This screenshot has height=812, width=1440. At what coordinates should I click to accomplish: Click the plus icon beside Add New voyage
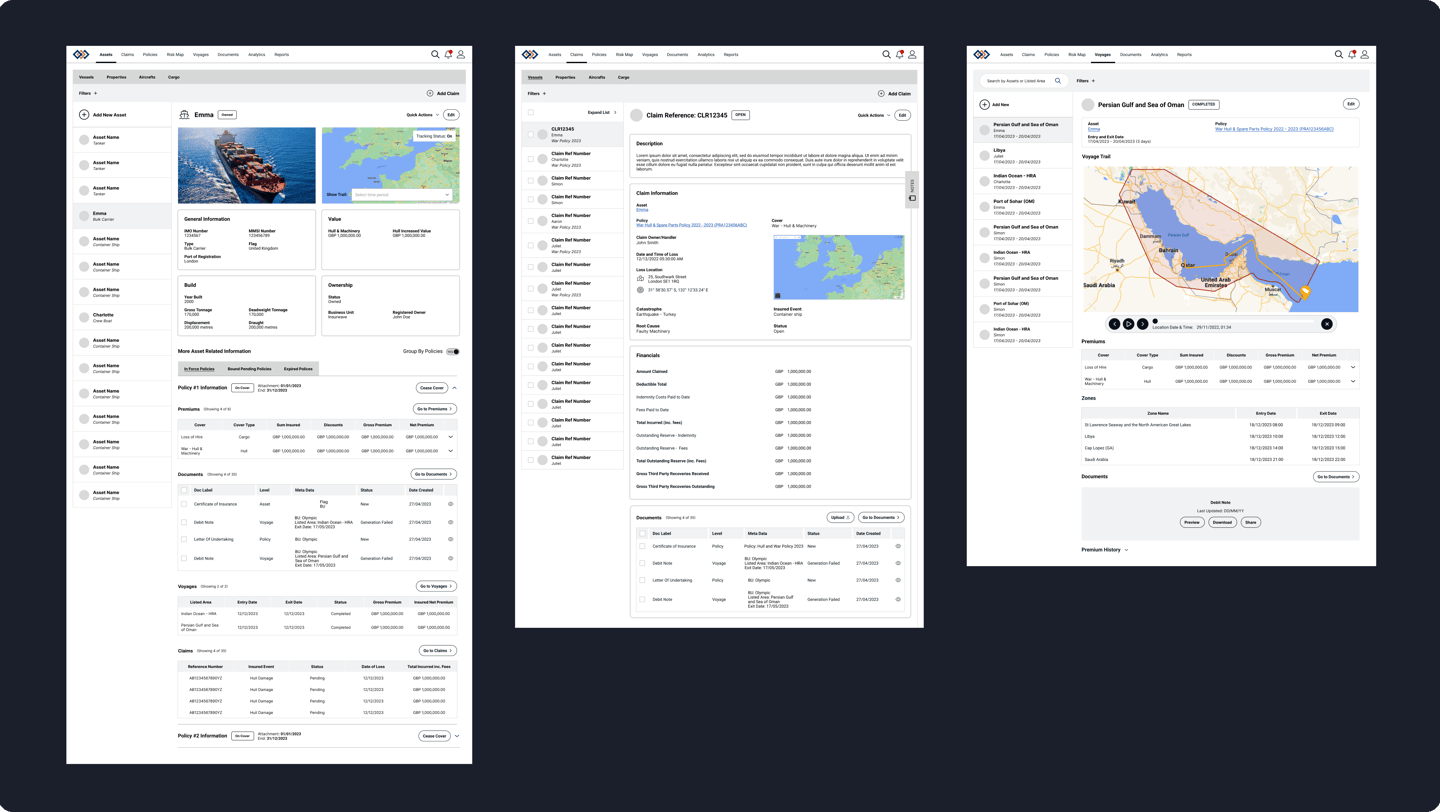tap(984, 104)
